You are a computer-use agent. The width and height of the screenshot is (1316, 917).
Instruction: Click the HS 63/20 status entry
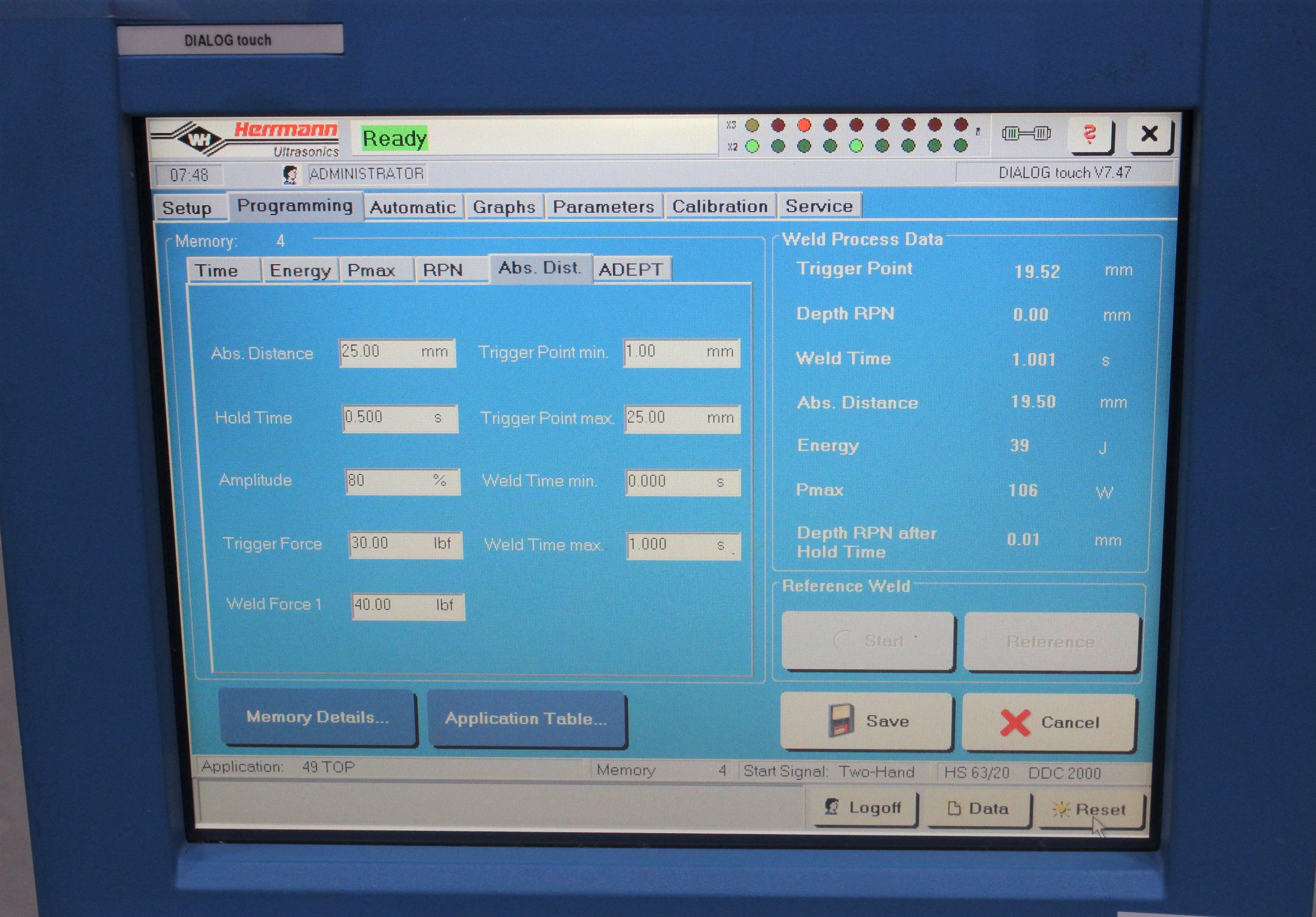click(976, 773)
